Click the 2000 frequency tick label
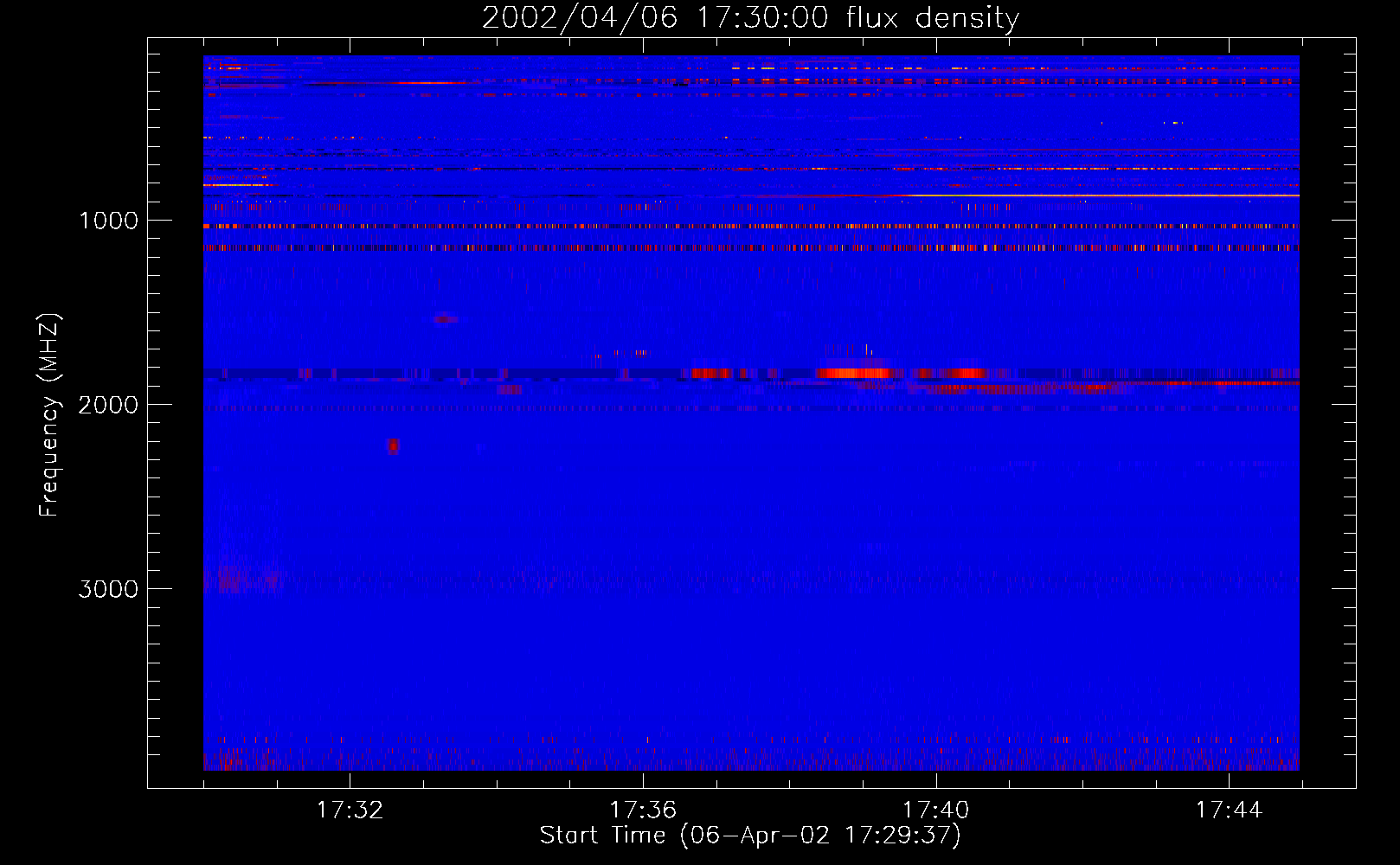The image size is (1400, 865). [x=109, y=405]
